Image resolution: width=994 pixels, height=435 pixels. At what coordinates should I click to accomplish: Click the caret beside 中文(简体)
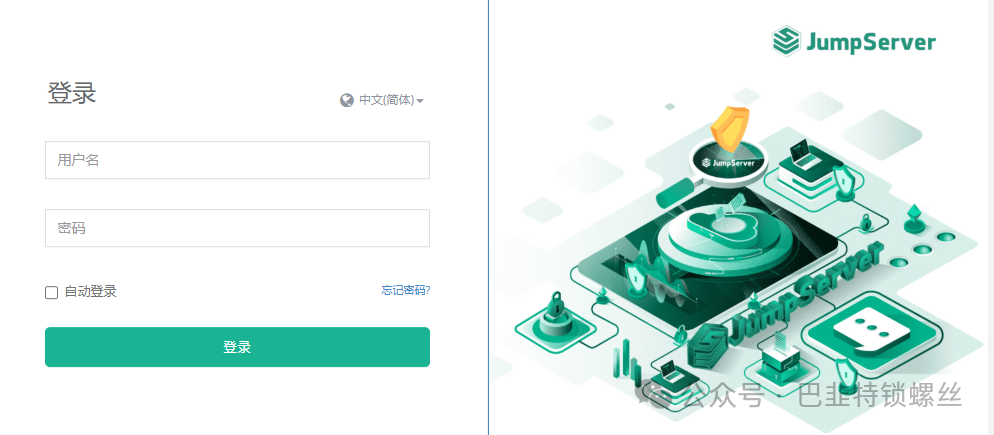click(x=420, y=101)
